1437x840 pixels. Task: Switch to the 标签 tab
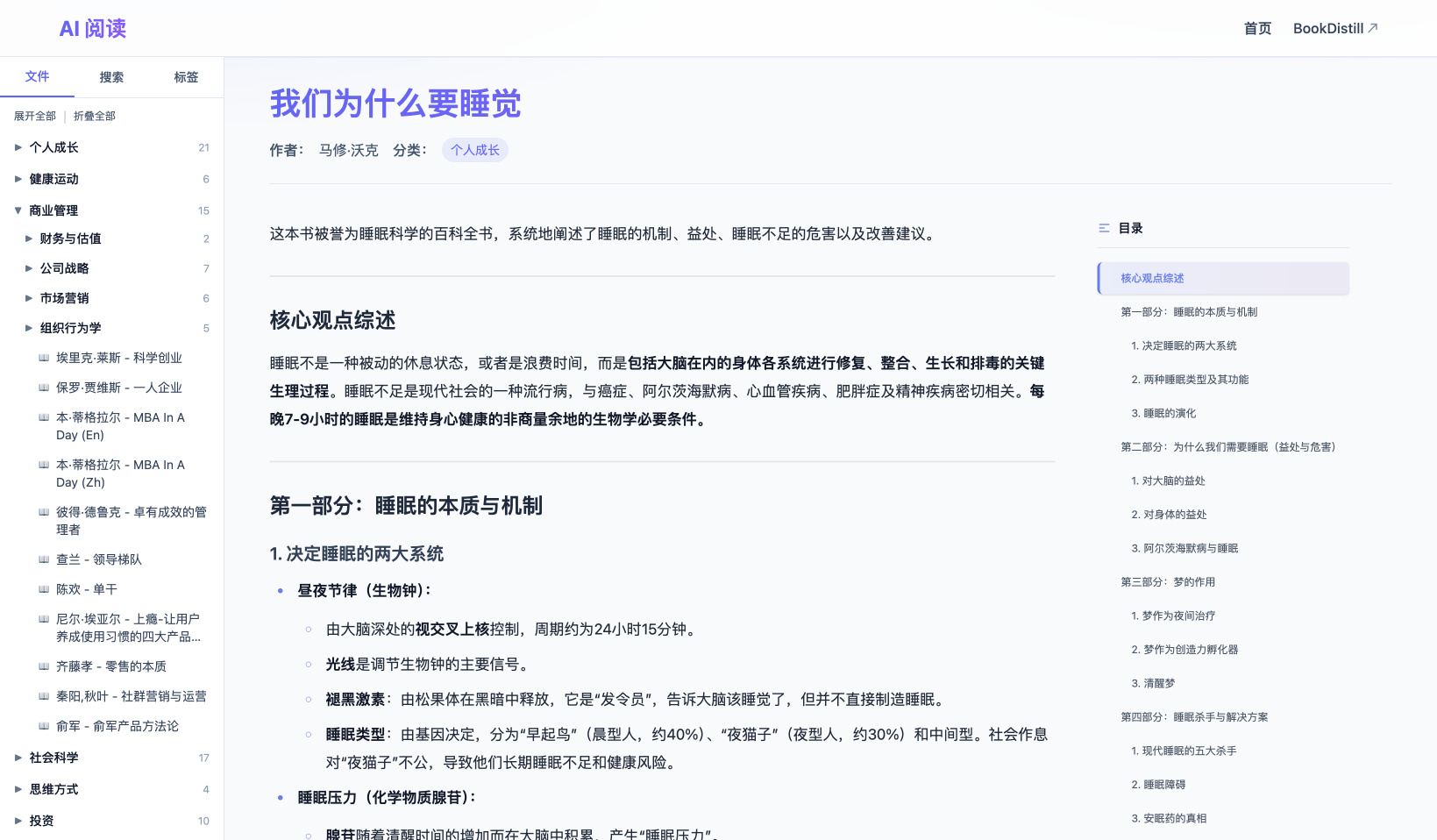coord(186,77)
